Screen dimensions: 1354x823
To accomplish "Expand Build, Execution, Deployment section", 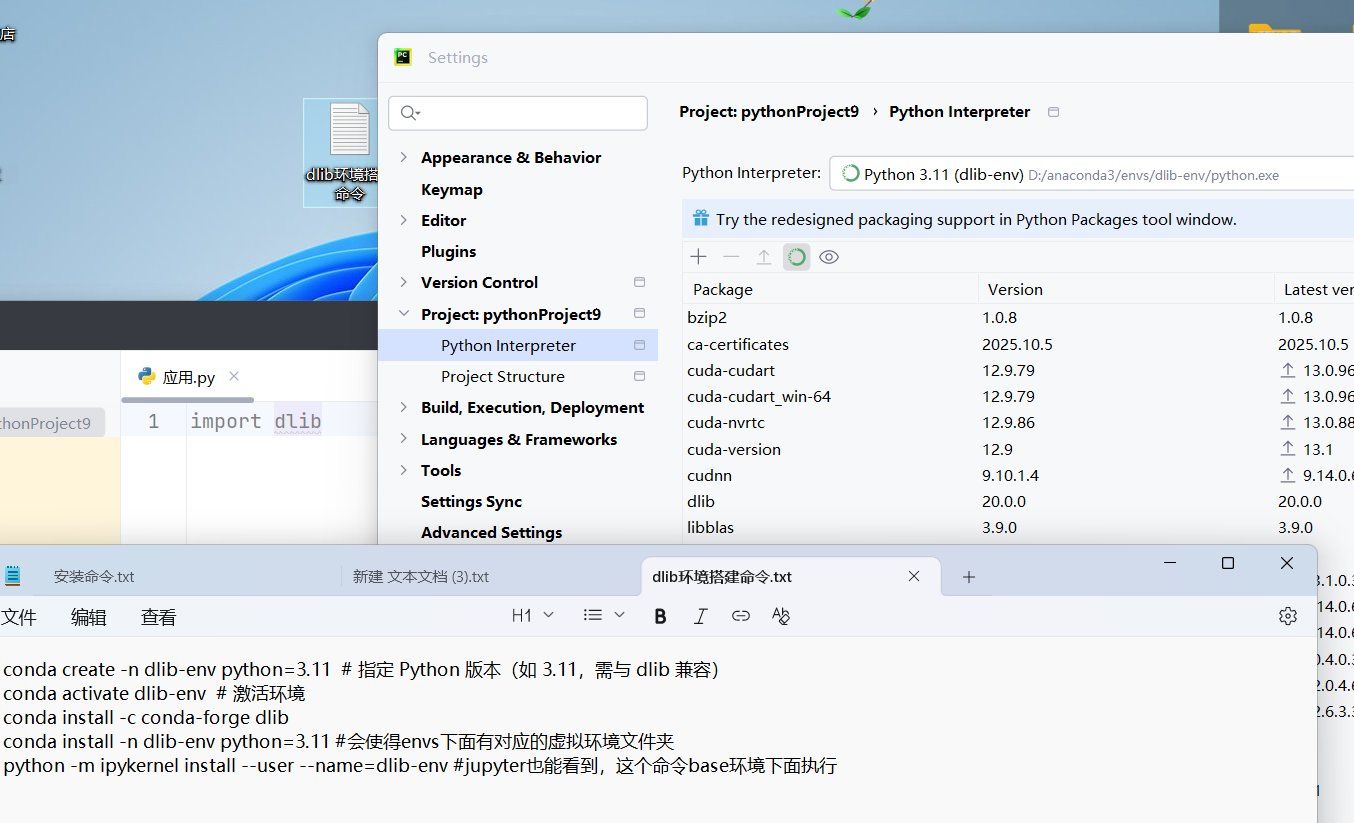I will 404,407.
